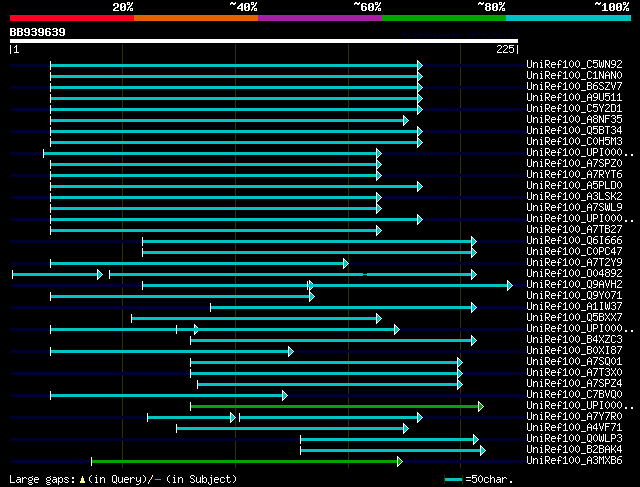Click the BB939639 query name text
The image size is (640, 487).
[38, 32]
